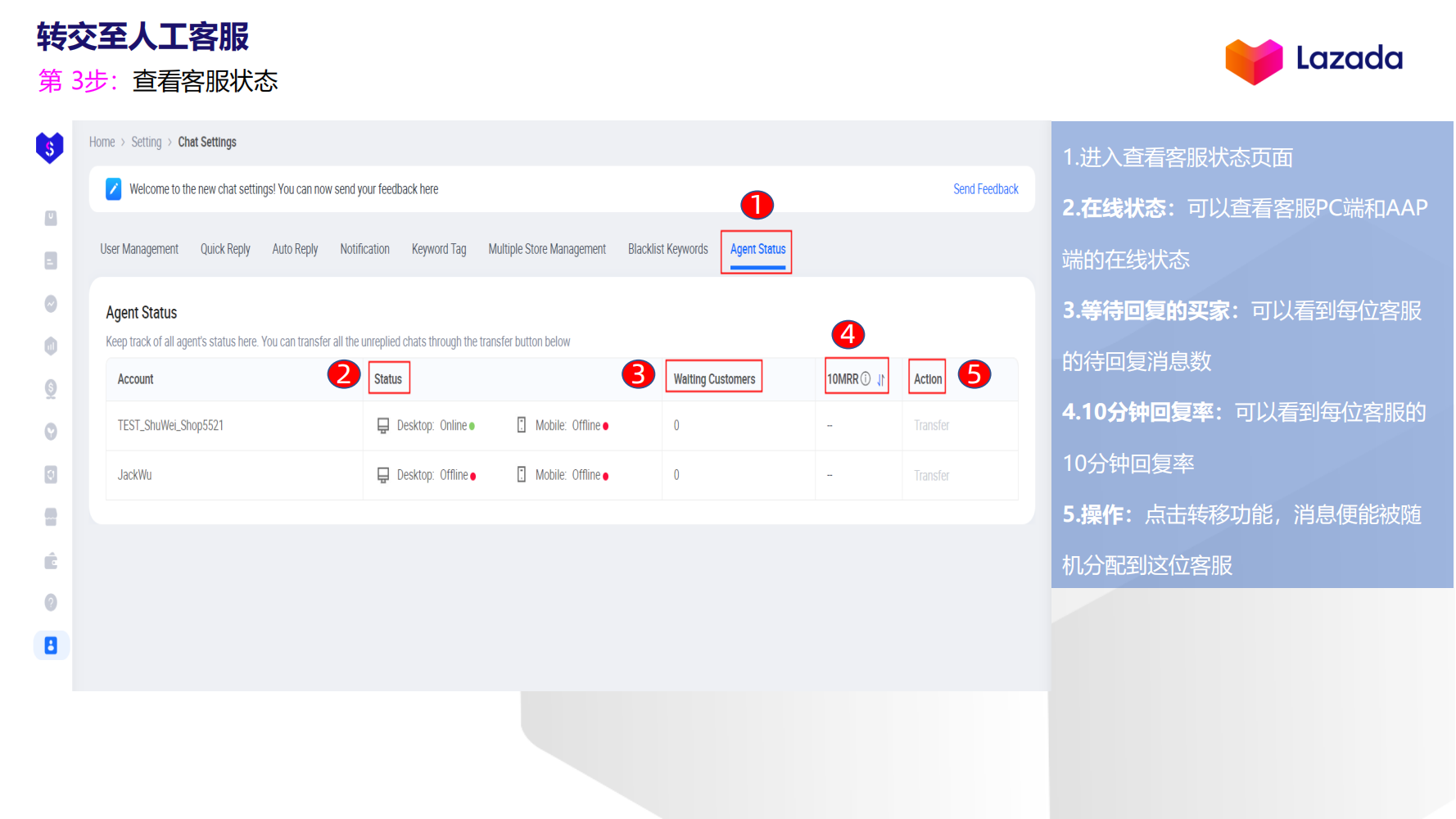Click the Agent Status section heading

pos(142,313)
